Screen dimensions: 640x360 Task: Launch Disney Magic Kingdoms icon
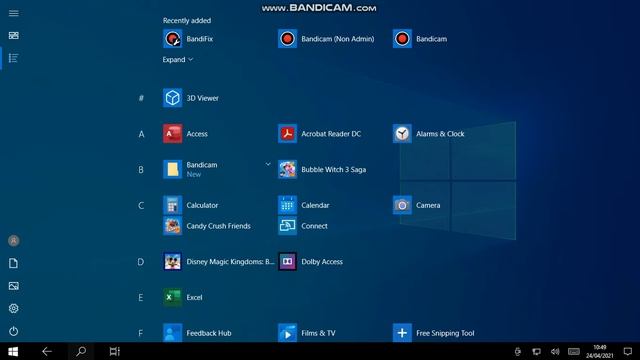click(x=173, y=262)
